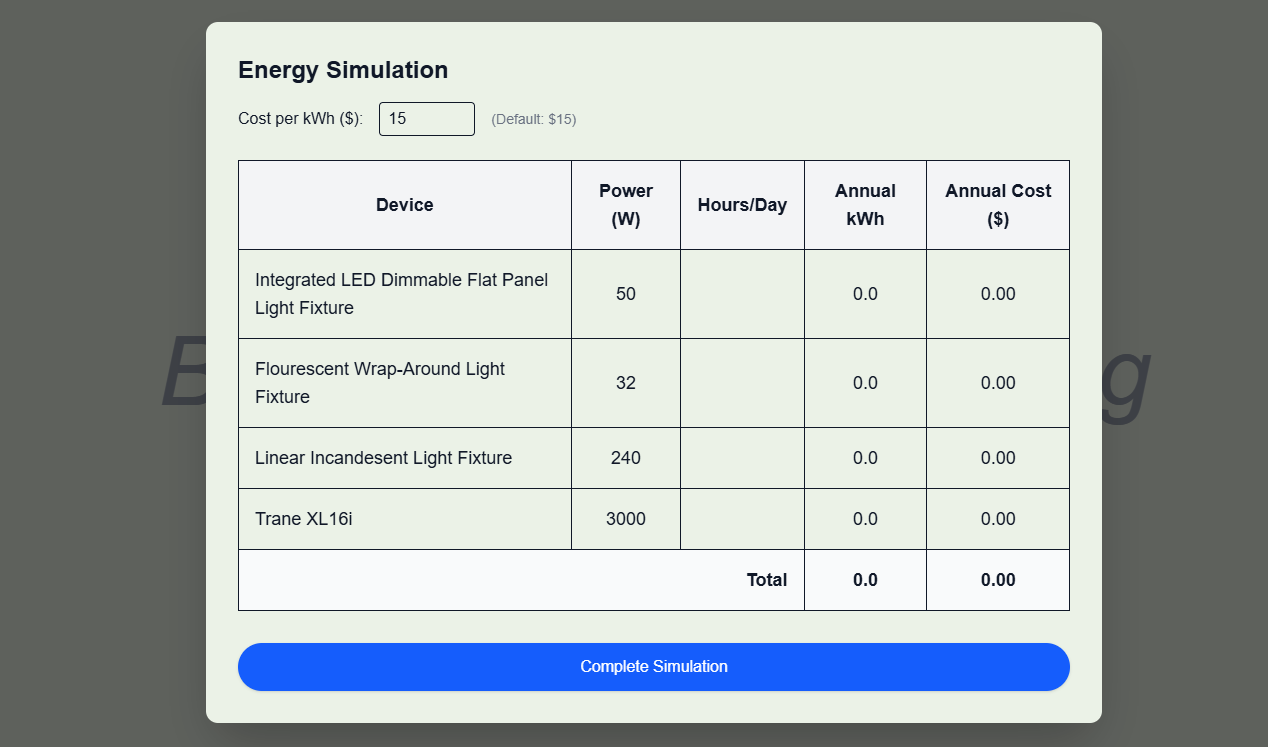The image size is (1268, 747).
Task: Click Annual Cost value in Linear Incandesent row
Action: point(998,458)
